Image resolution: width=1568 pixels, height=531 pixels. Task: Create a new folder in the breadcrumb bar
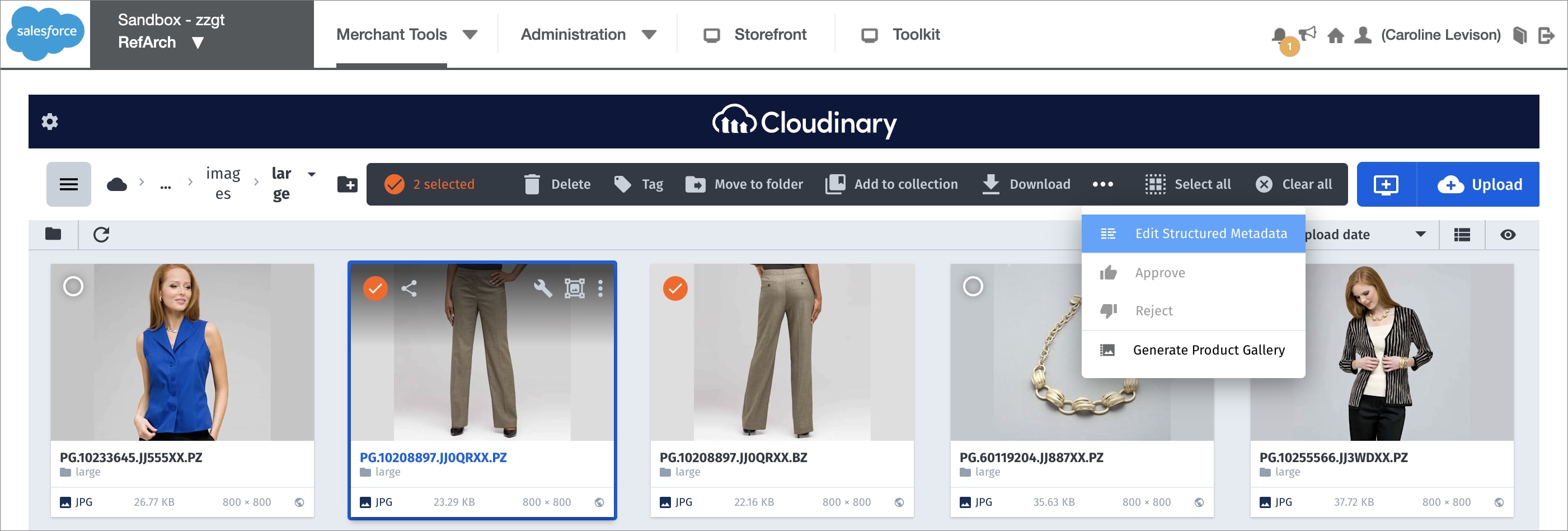347,184
